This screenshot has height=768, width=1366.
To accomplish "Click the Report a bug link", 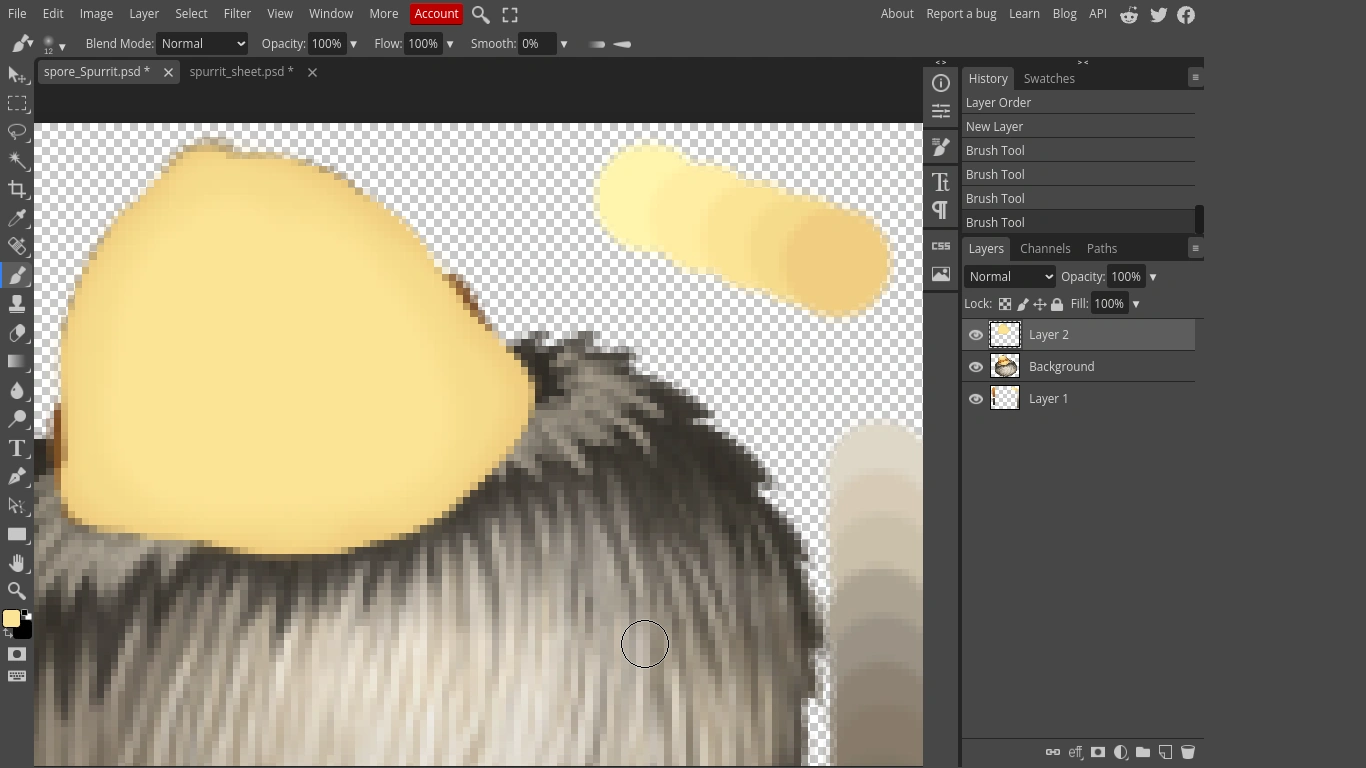I will coord(961,13).
